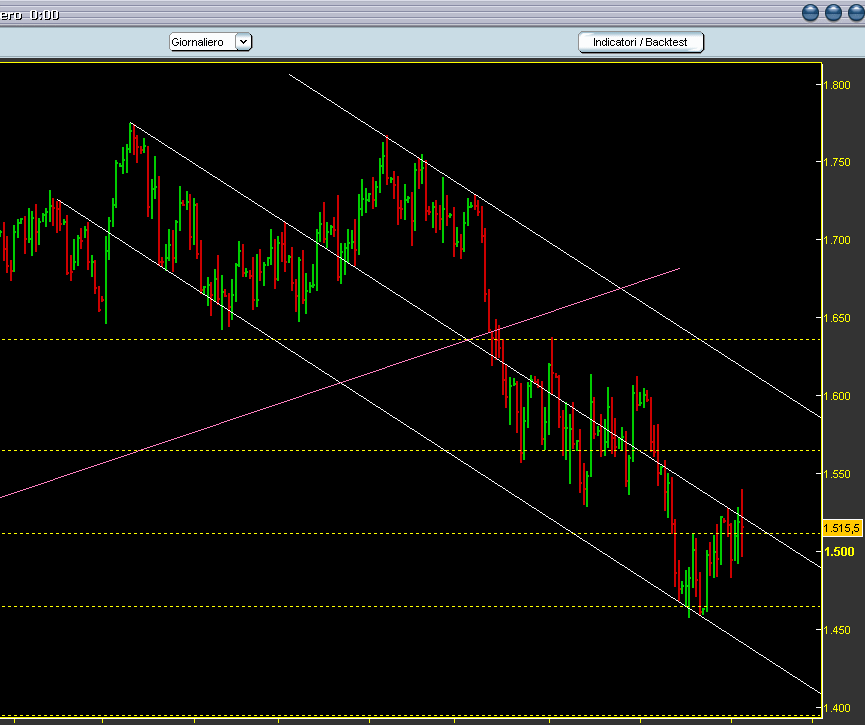865x725 pixels.
Task: Click the 1.450 price axis label
Action: [837, 630]
